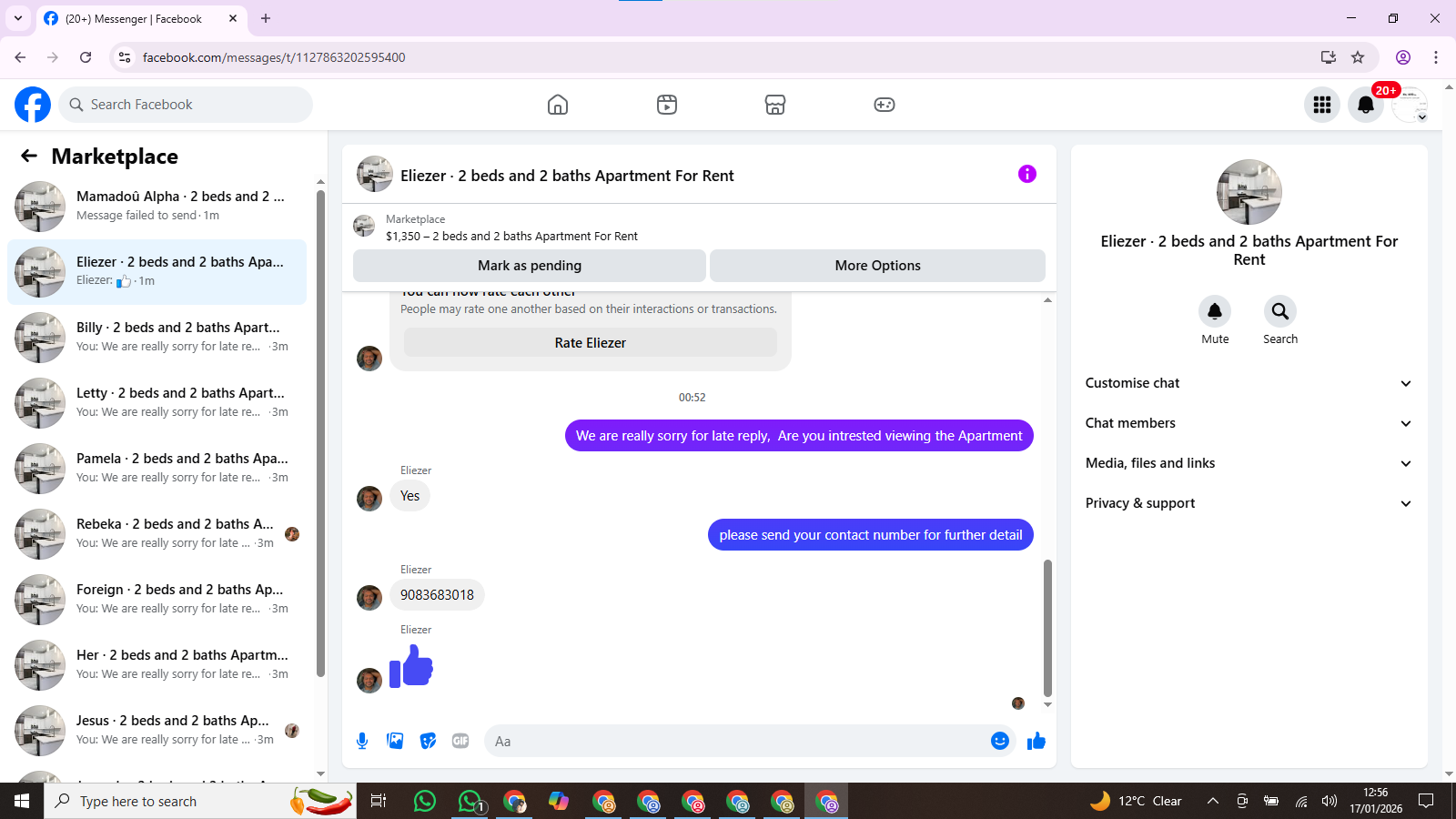Viewport: 1456px width, 819px height.
Task: Click the Rate Eliezer button
Action: pyautogui.click(x=591, y=343)
